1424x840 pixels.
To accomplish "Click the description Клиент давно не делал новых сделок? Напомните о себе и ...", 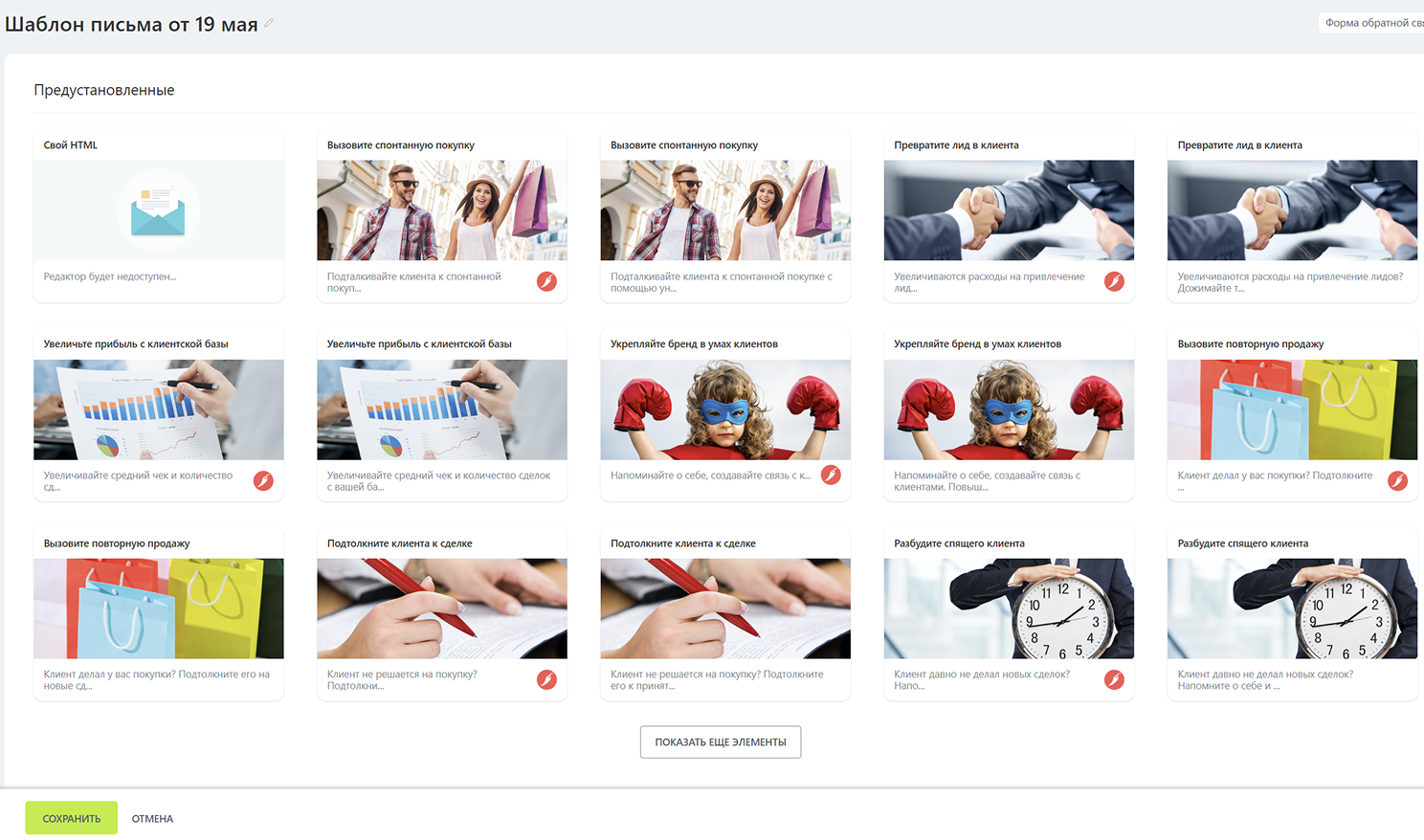I will coord(1265,680).
